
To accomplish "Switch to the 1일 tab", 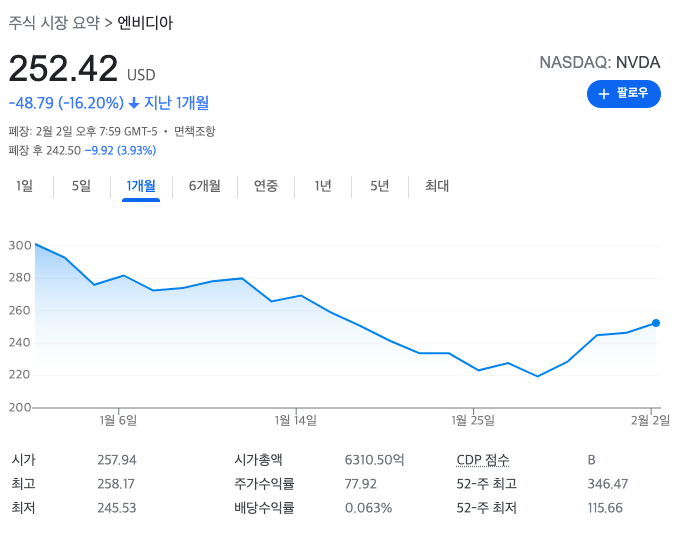I will [24, 186].
